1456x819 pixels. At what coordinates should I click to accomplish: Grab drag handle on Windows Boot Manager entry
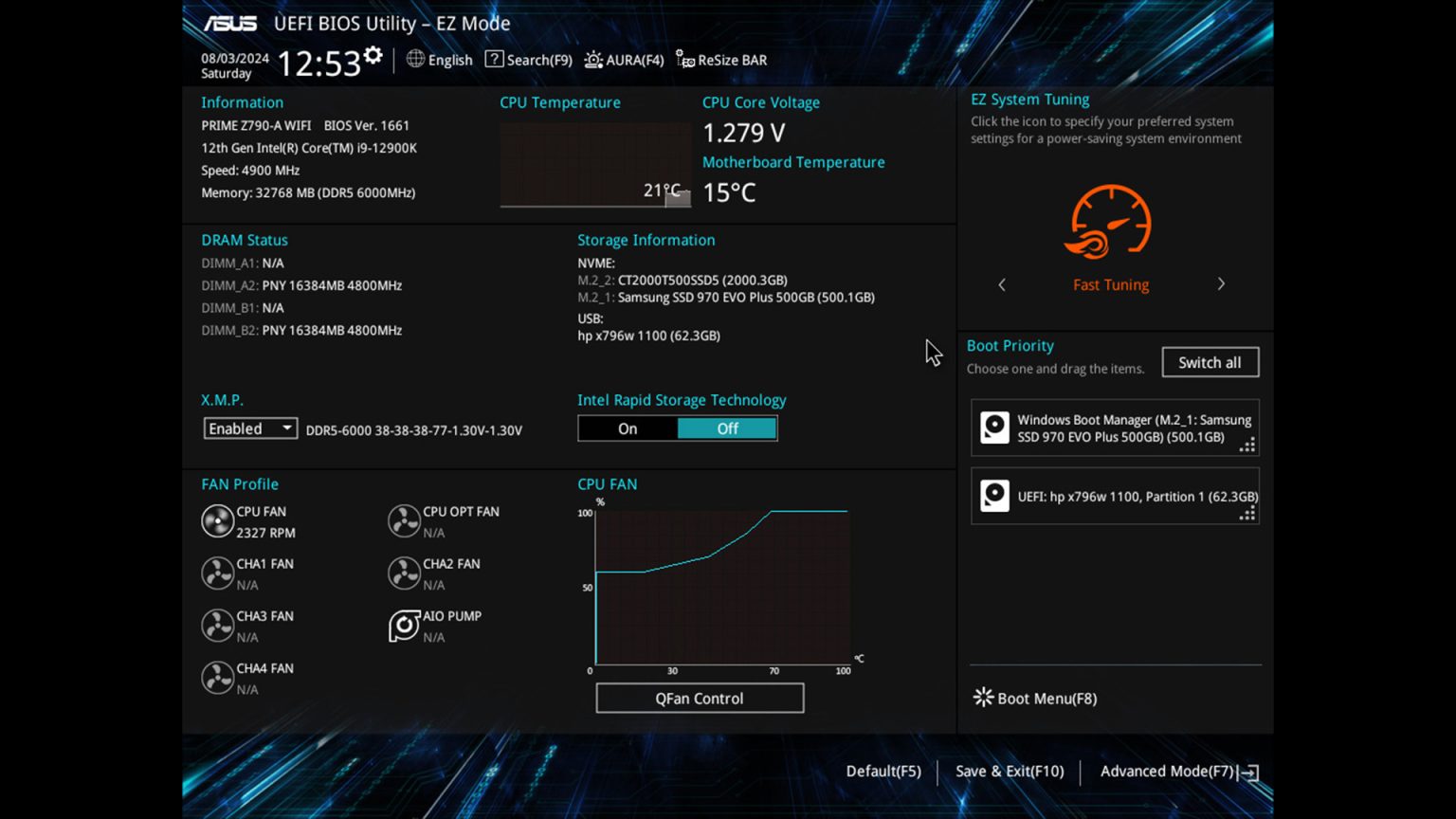click(x=1247, y=445)
